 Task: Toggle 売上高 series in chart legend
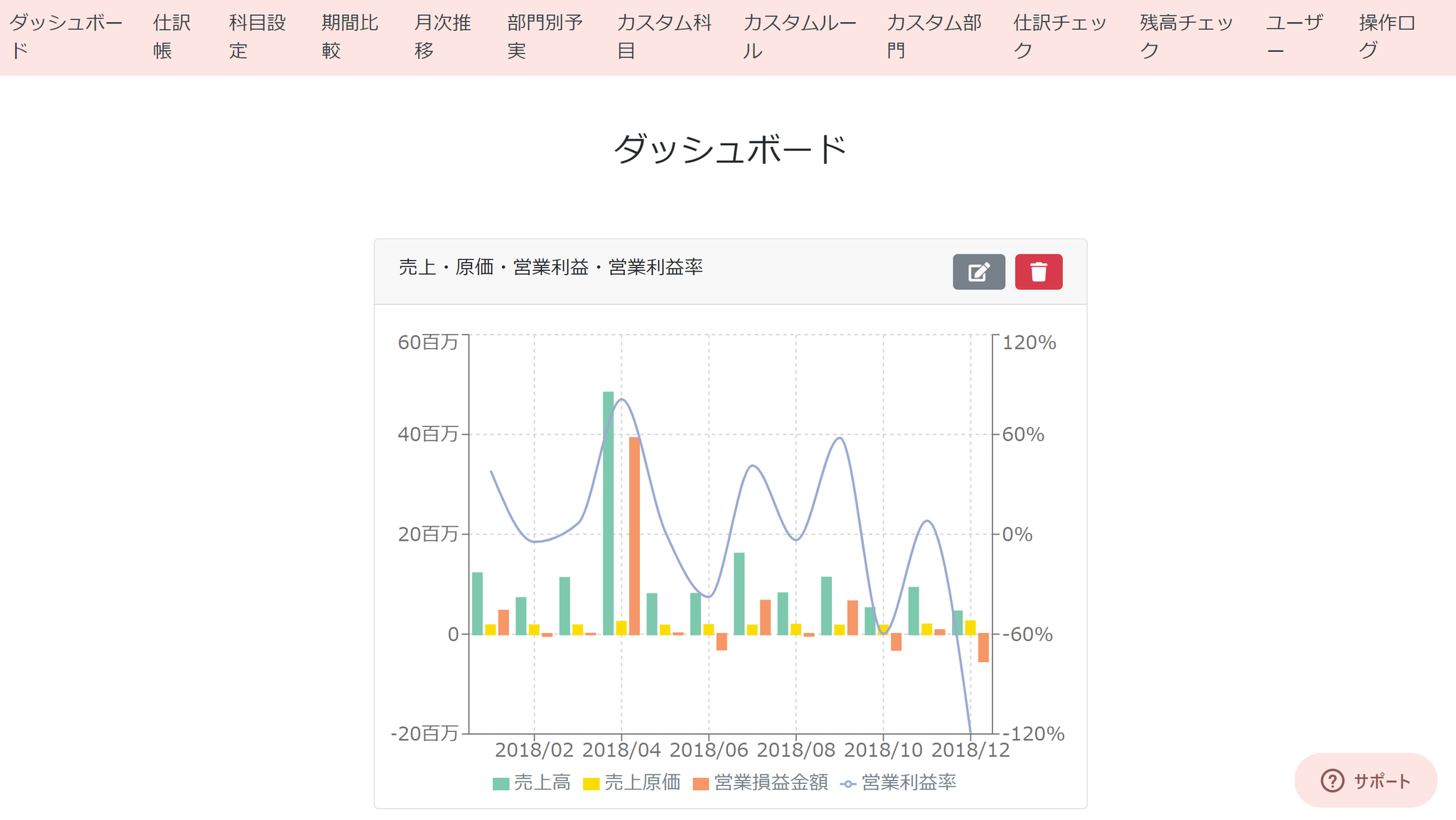click(532, 782)
